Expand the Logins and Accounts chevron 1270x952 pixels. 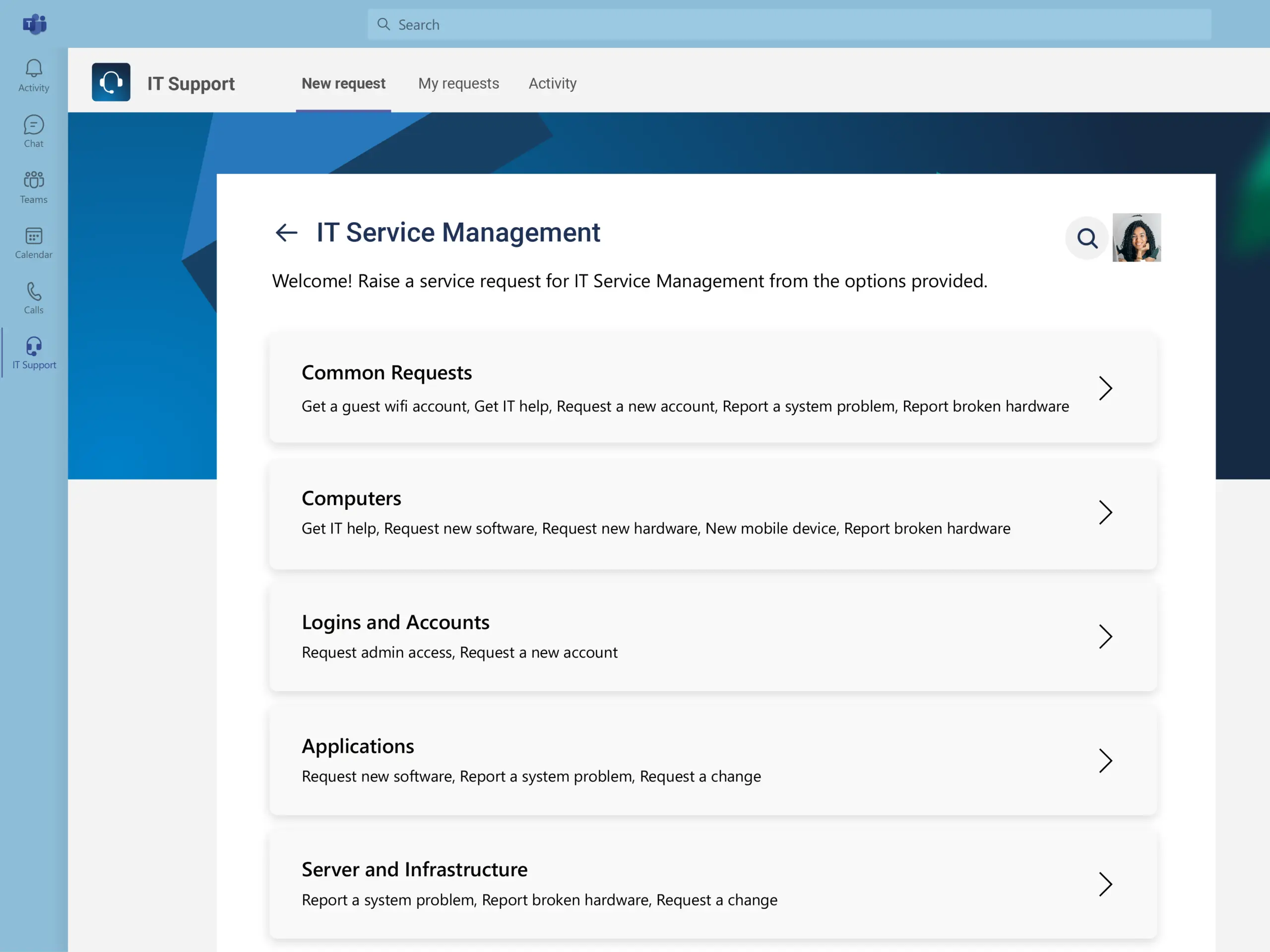1105,636
